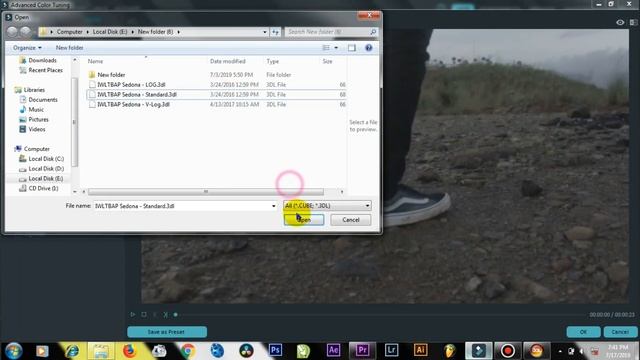Click the File name input field
The image size is (640, 360).
[x=182, y=206]
